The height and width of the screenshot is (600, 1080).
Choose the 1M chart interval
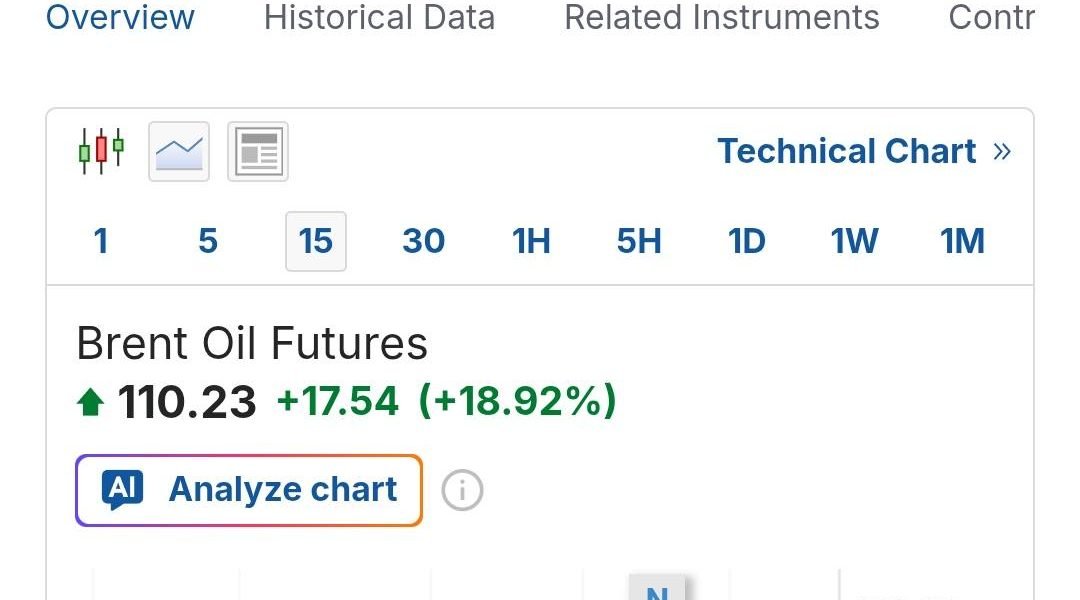click(963, 242)
